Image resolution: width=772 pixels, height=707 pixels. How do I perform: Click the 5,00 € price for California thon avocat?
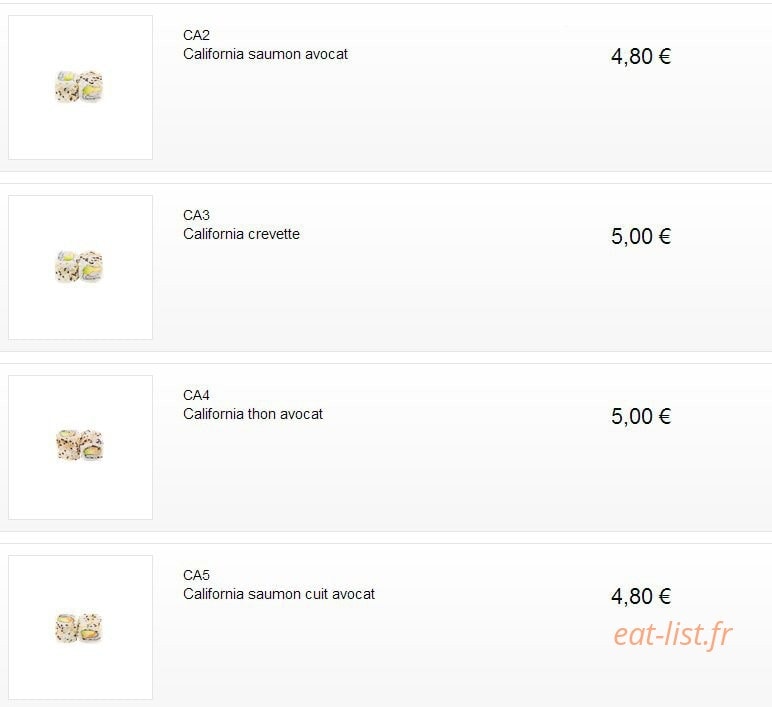coord(641,417)
